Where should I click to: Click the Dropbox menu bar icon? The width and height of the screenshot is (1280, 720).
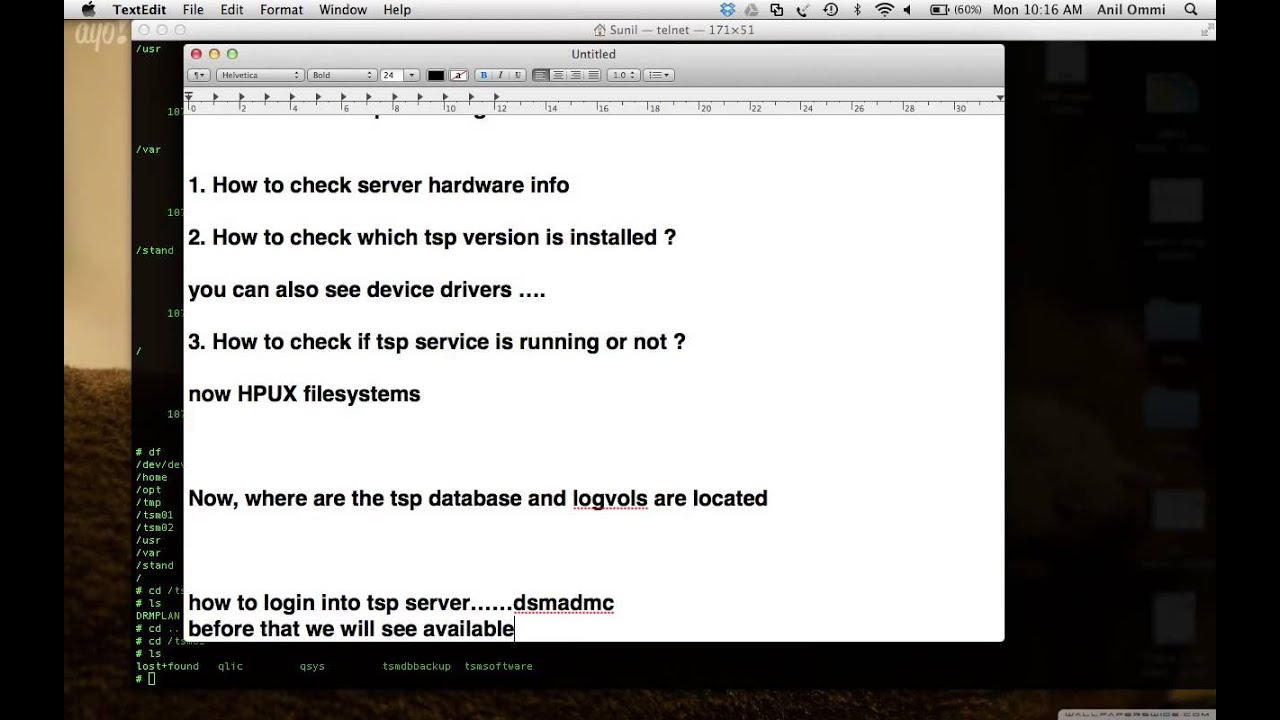coord(727,10)
